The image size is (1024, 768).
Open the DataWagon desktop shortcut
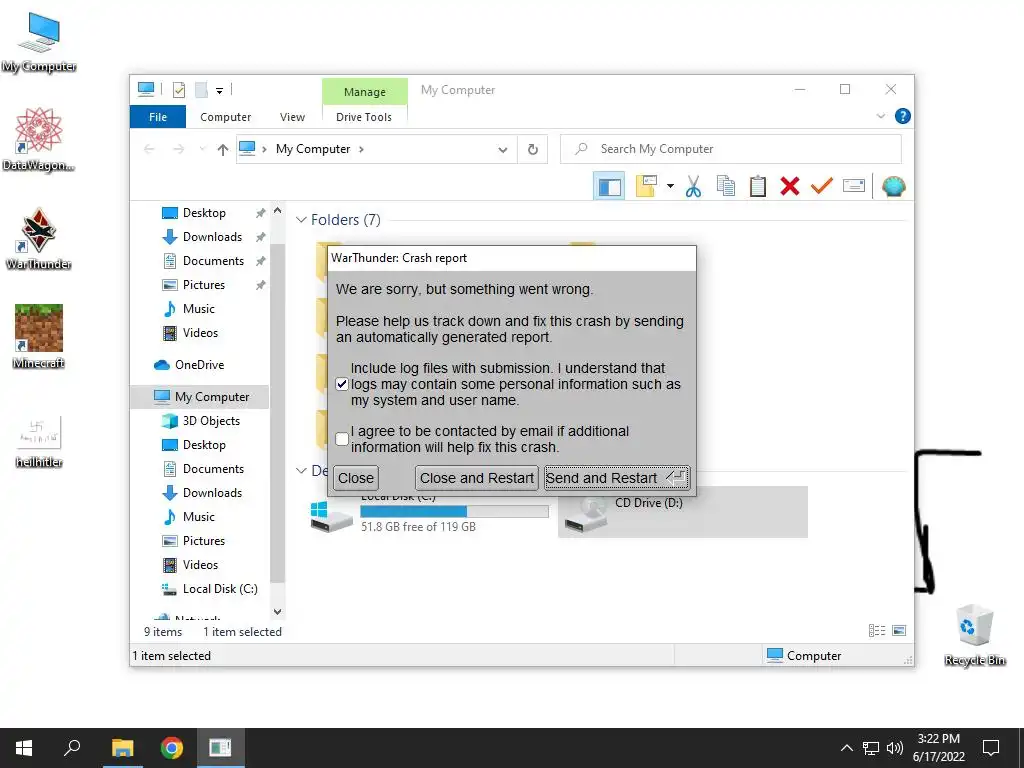[x=39, y=139]
